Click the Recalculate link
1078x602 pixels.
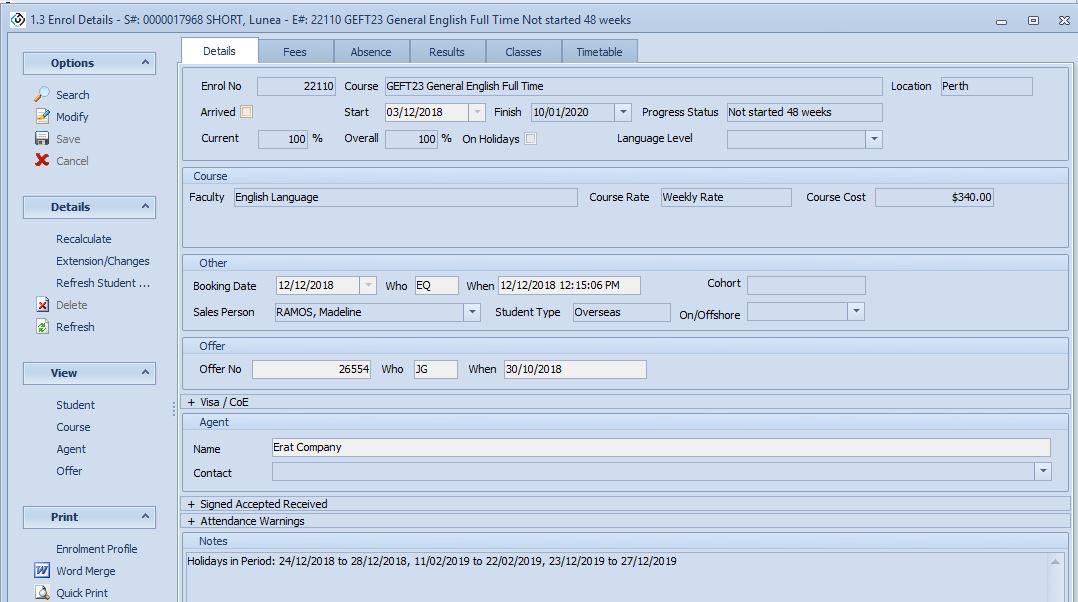(x=84, y=239)
